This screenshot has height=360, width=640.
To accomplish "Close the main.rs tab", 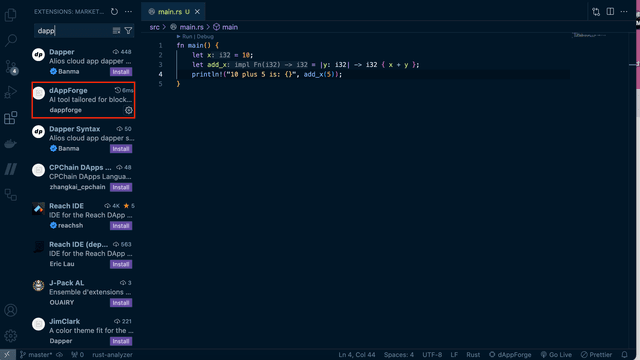I will 197,12.
